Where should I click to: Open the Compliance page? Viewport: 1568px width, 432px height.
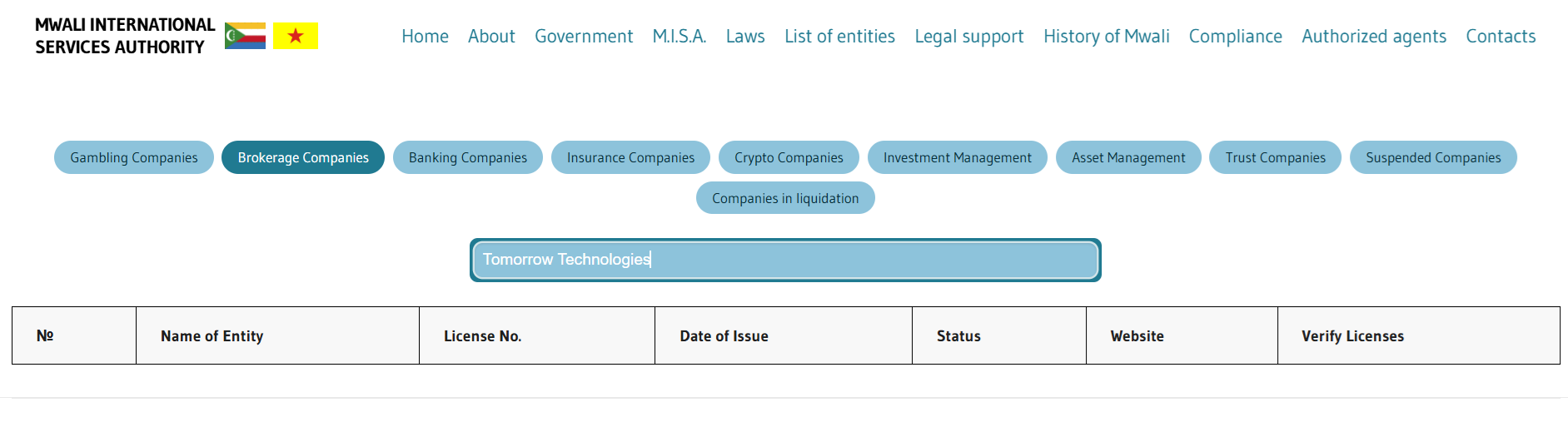click(1236, 37)
